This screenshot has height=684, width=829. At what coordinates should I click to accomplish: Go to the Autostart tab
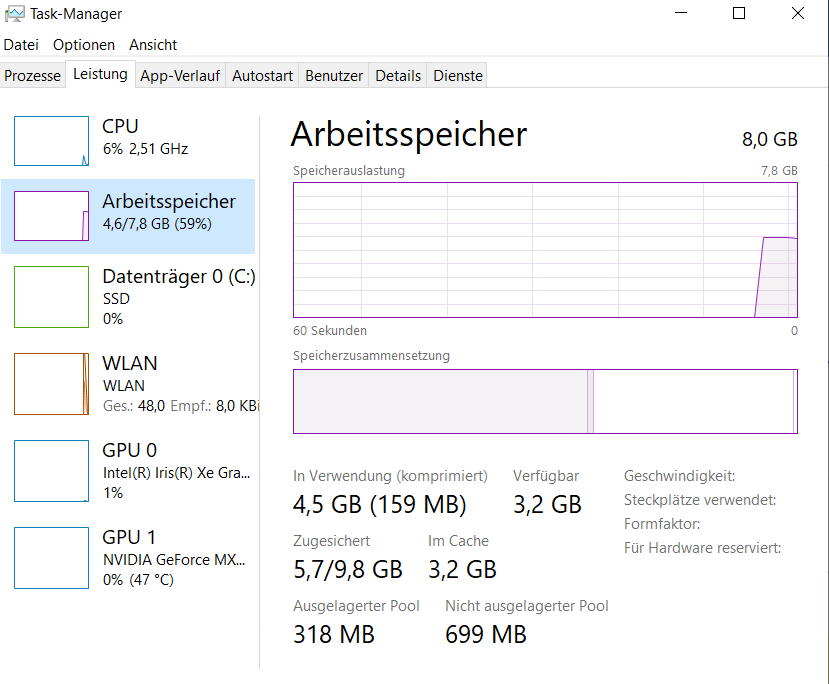coord(263,76)
